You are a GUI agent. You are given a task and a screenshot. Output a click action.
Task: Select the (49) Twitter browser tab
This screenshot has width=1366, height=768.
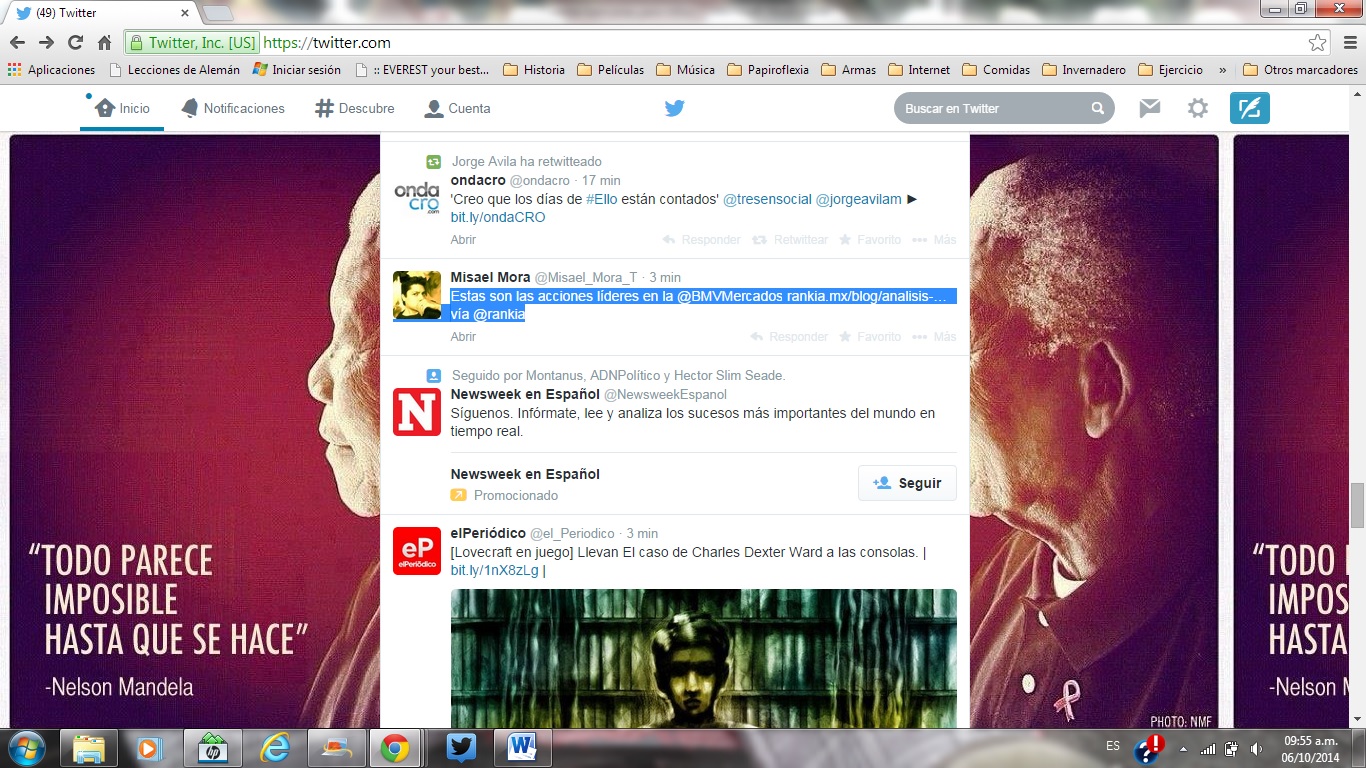(x=101, y=13)
